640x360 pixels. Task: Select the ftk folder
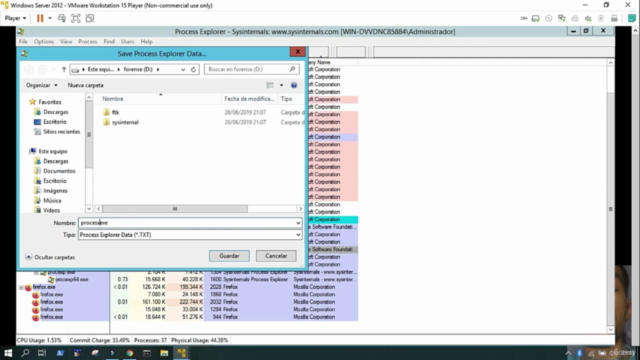(x=116, y=112)
